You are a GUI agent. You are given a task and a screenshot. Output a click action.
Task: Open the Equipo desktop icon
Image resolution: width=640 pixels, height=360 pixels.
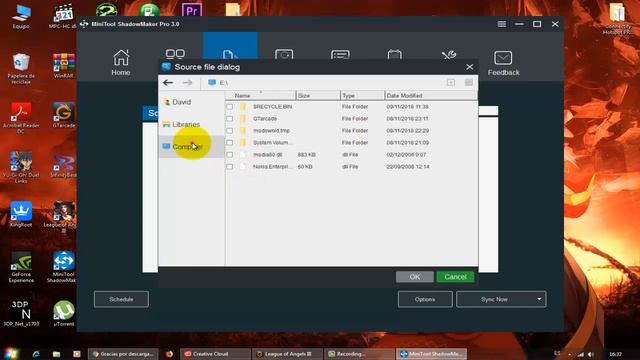click(x=21, y=16)
